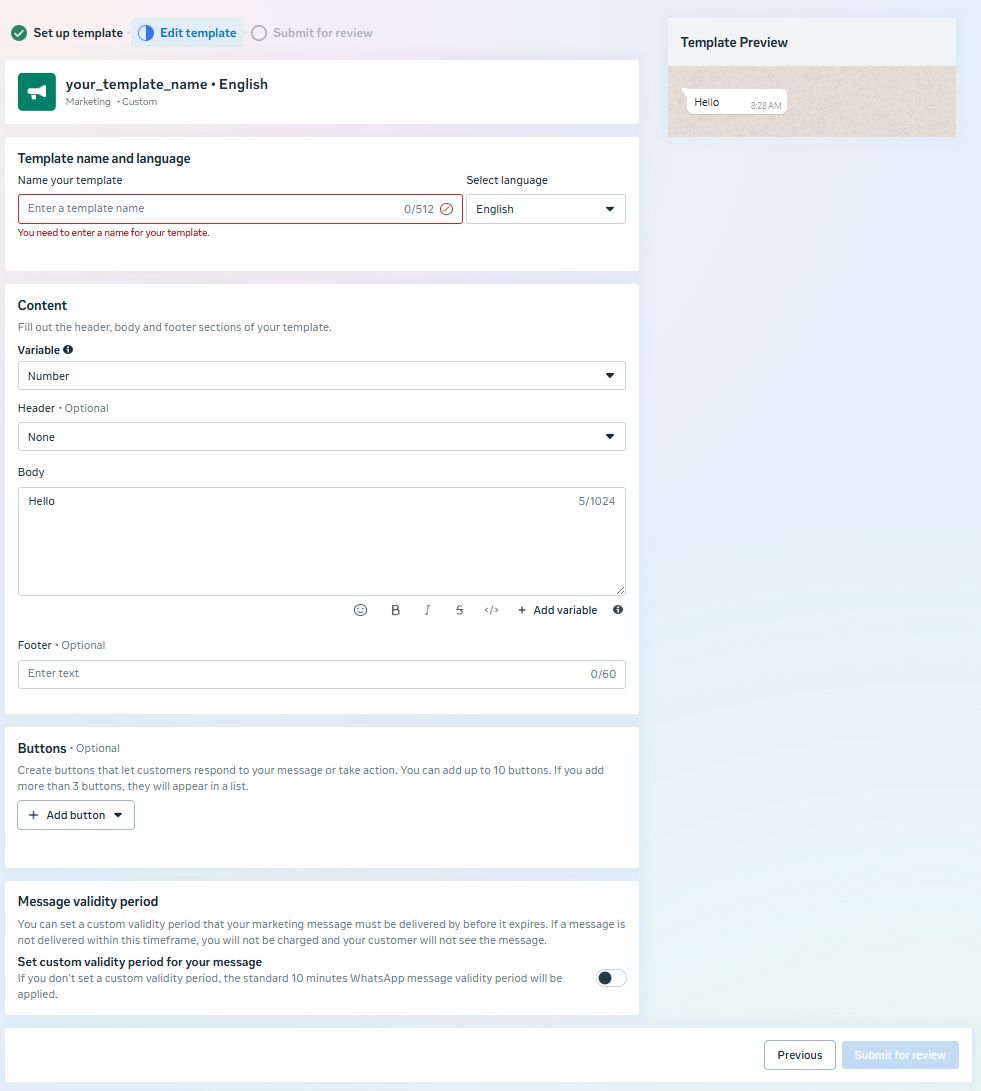Expand the Add button dropdown

click(x=76, y=815)
